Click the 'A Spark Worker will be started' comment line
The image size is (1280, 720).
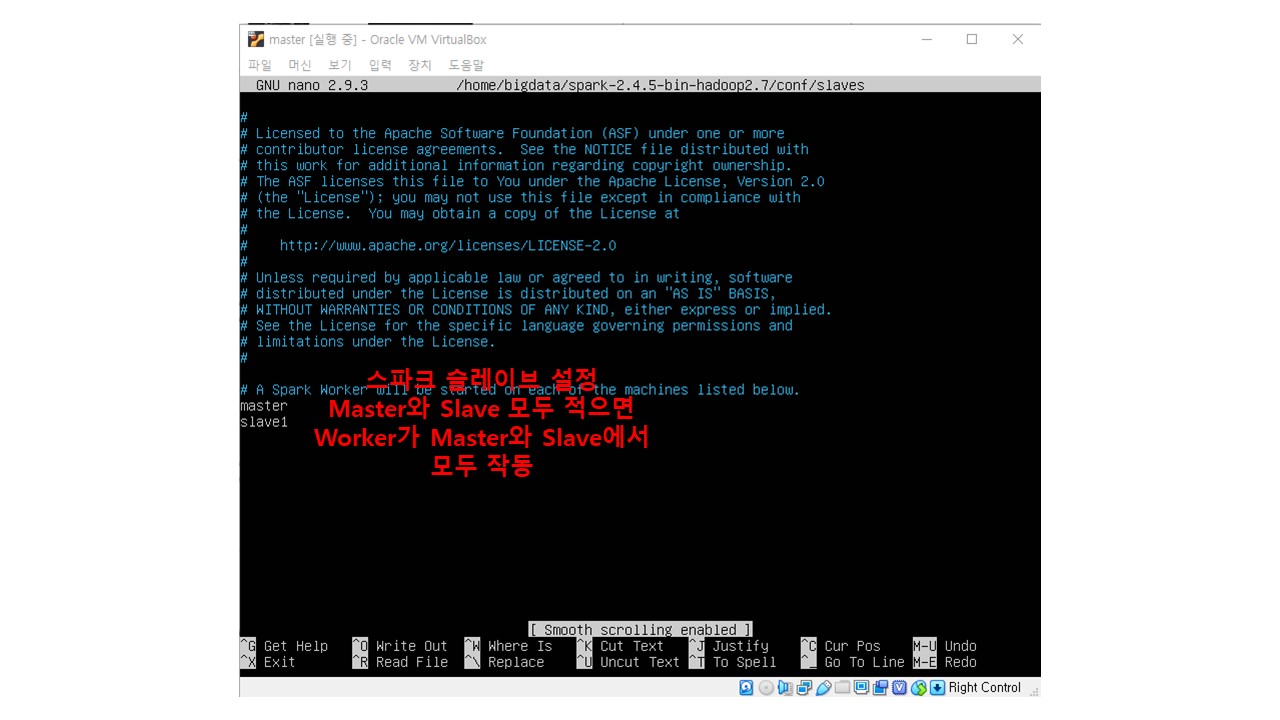(x=520, y=390)
